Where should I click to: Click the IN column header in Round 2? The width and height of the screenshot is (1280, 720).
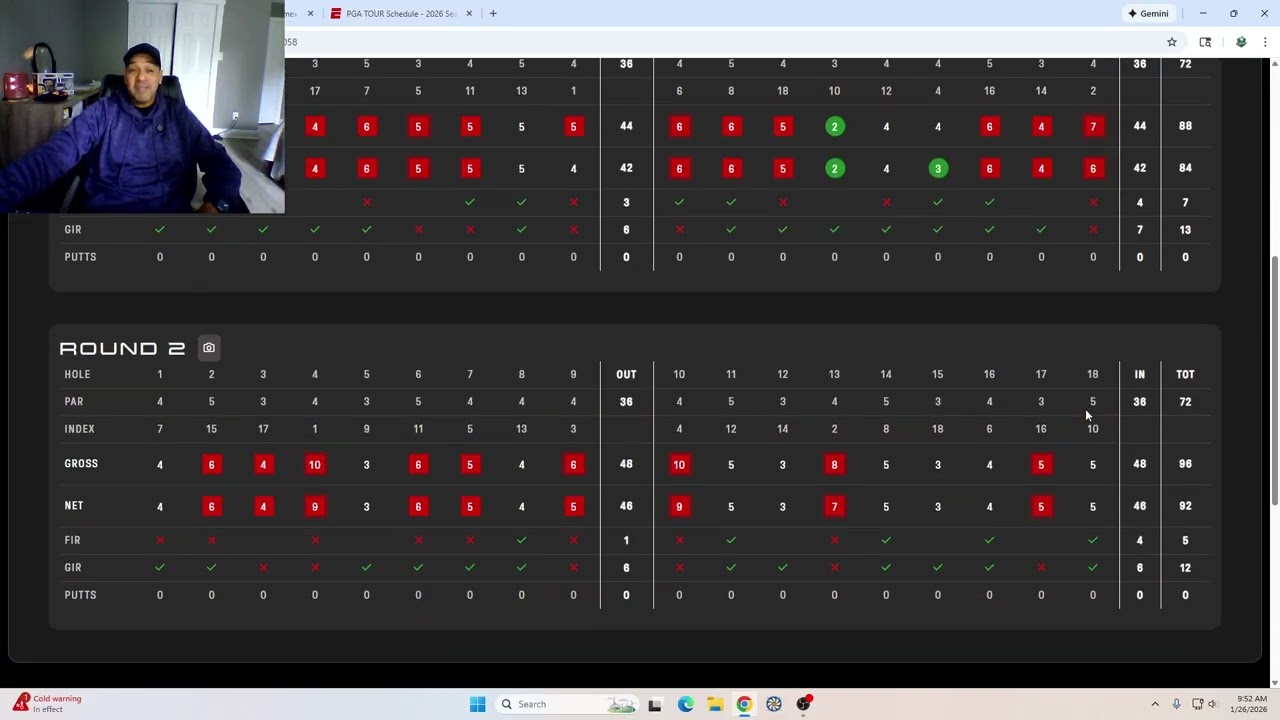pos(1139,374)
